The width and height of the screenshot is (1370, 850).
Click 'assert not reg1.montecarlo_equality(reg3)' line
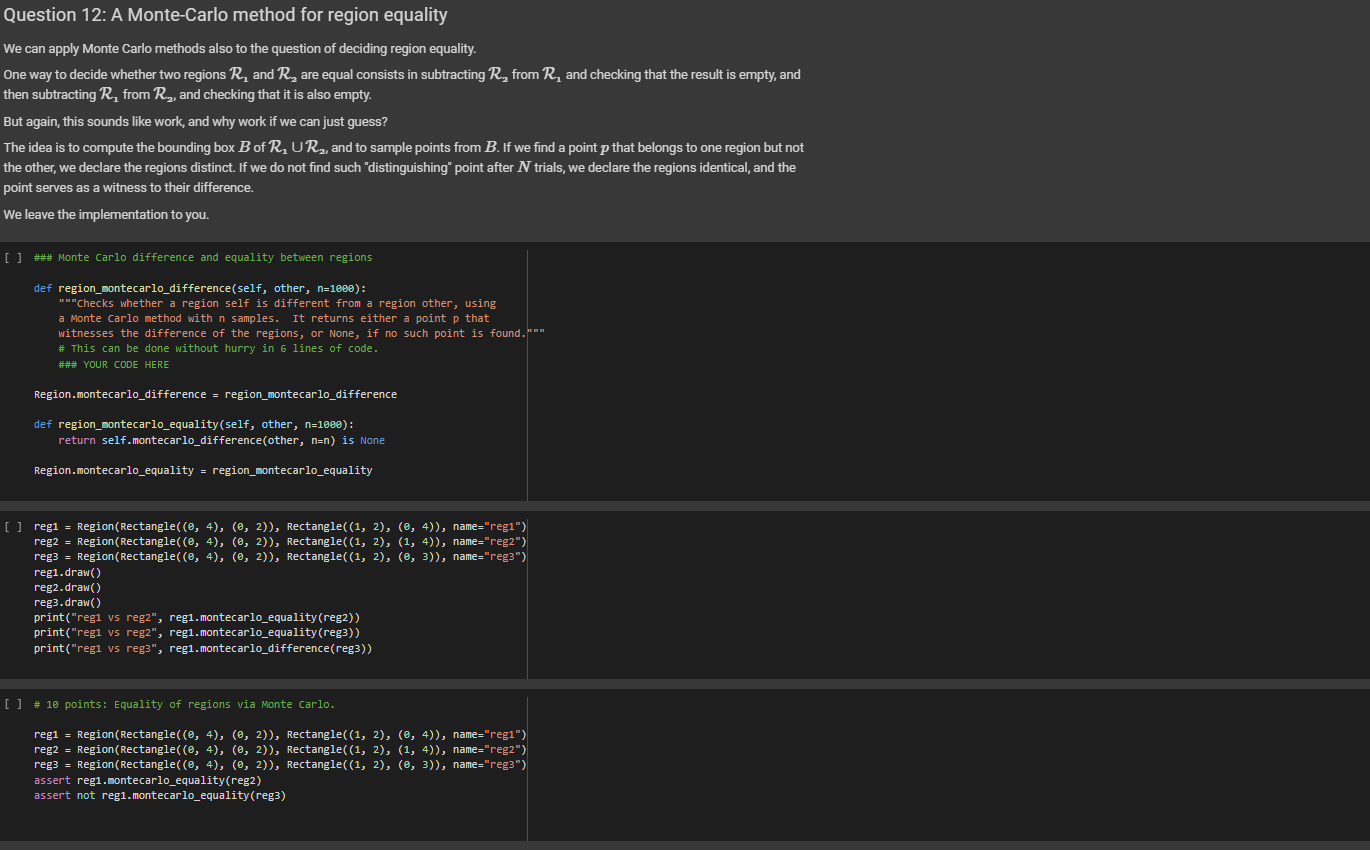(160, 795)
